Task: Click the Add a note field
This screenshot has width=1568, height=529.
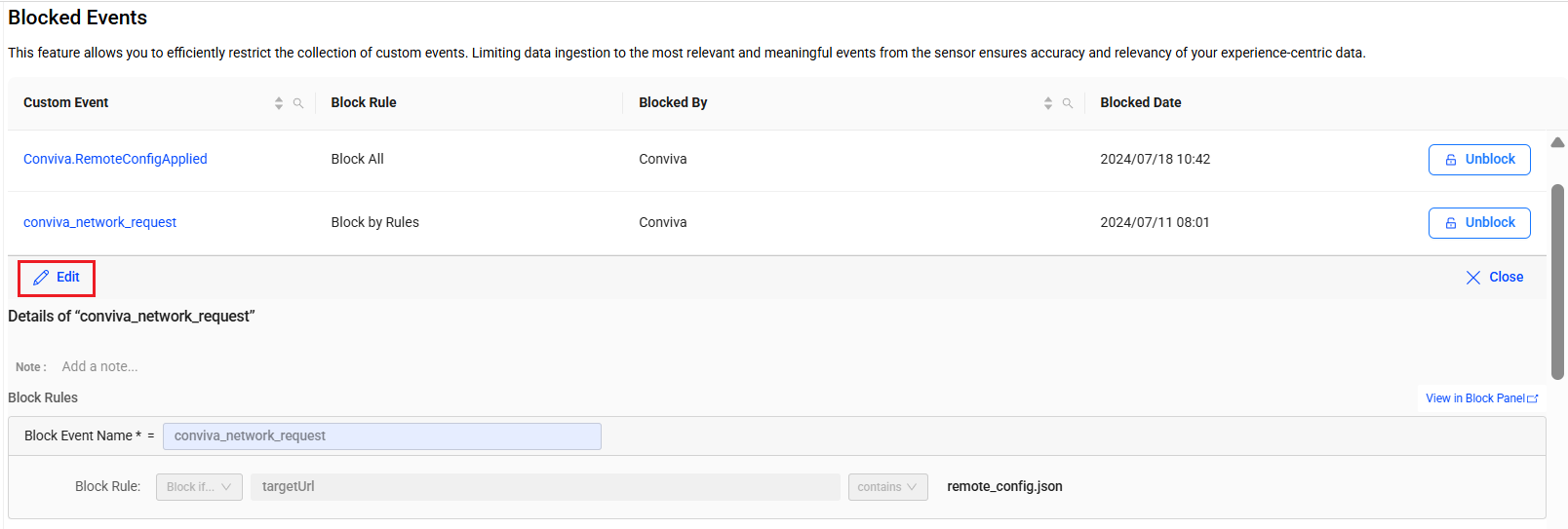Action: pyautogui.click(x=99, y=367)
